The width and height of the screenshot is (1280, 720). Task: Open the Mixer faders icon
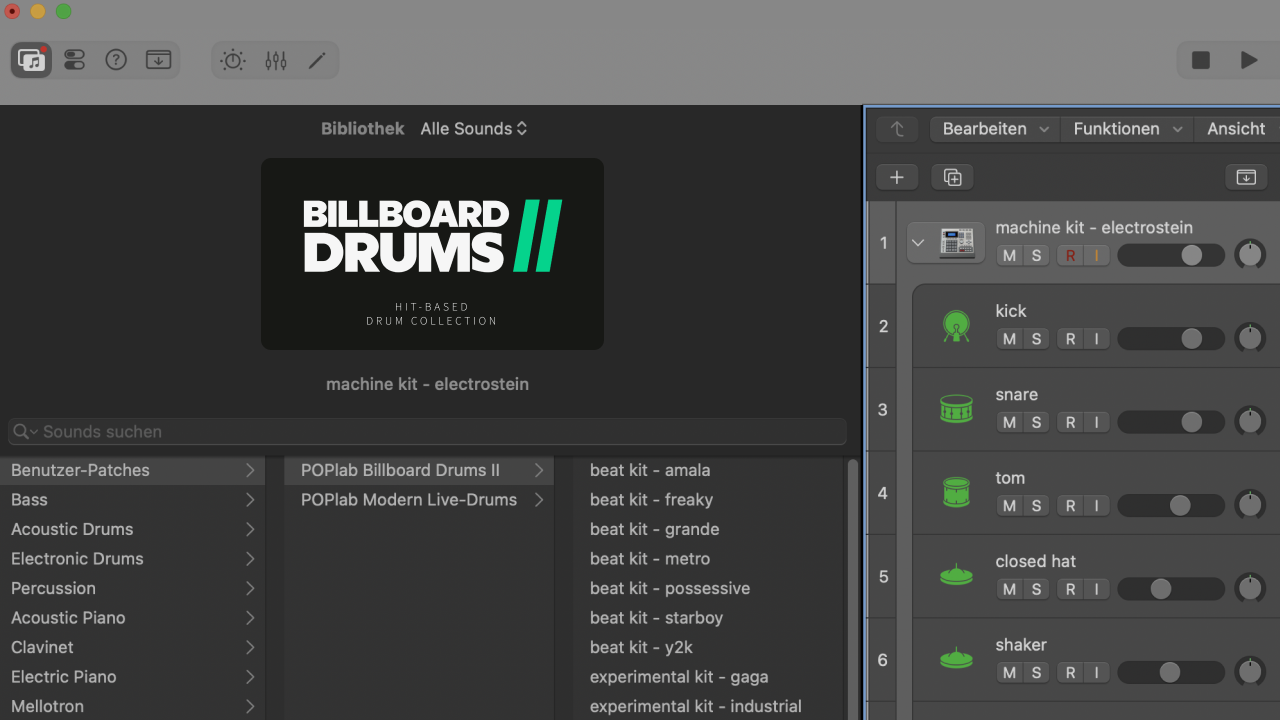[276, 60]
